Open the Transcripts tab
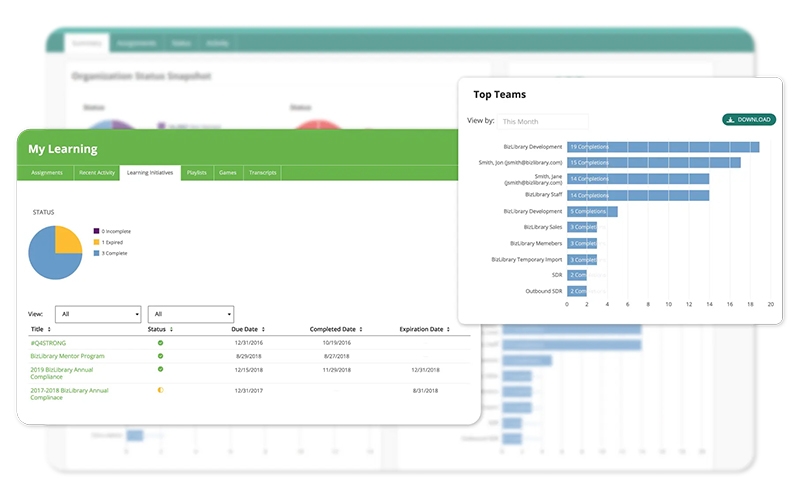The image size is (800, 500). [262, 173]
